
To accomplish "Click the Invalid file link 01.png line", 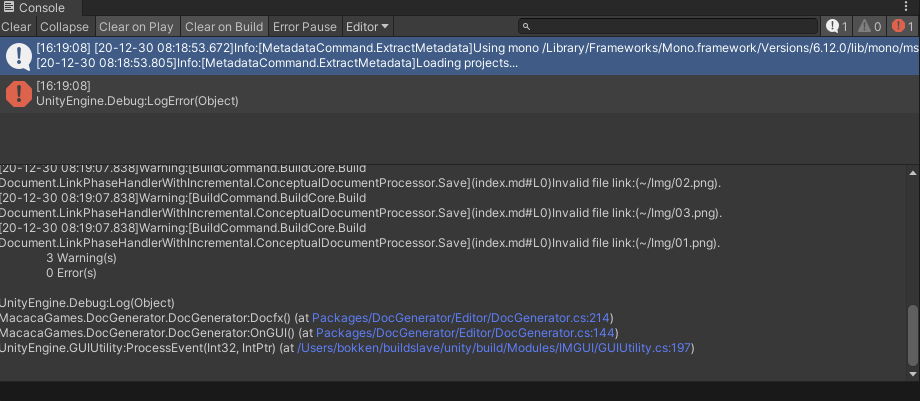I will [360, 242].
